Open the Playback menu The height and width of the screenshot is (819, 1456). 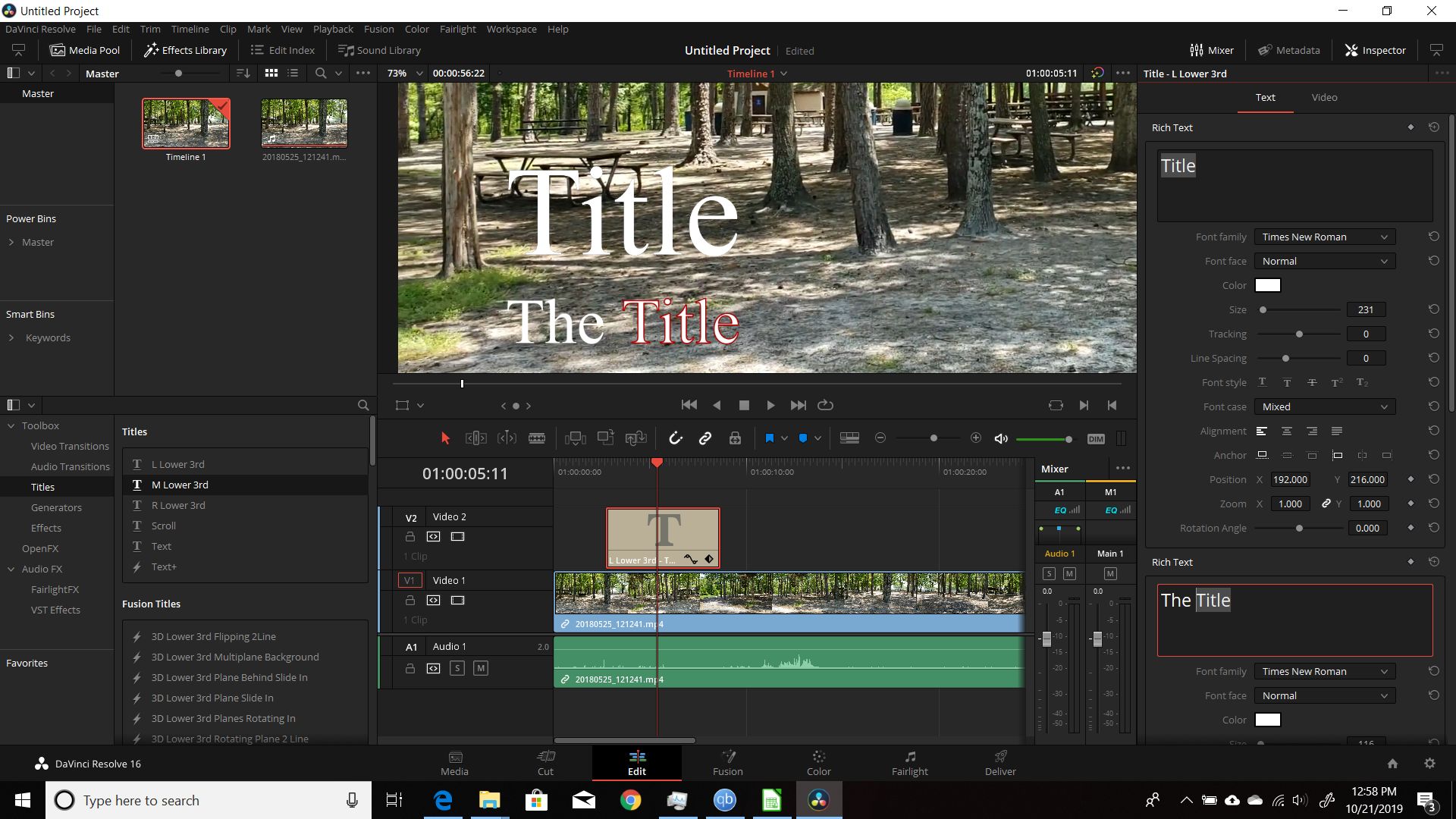pyautogui.click(x=333, y=29)
